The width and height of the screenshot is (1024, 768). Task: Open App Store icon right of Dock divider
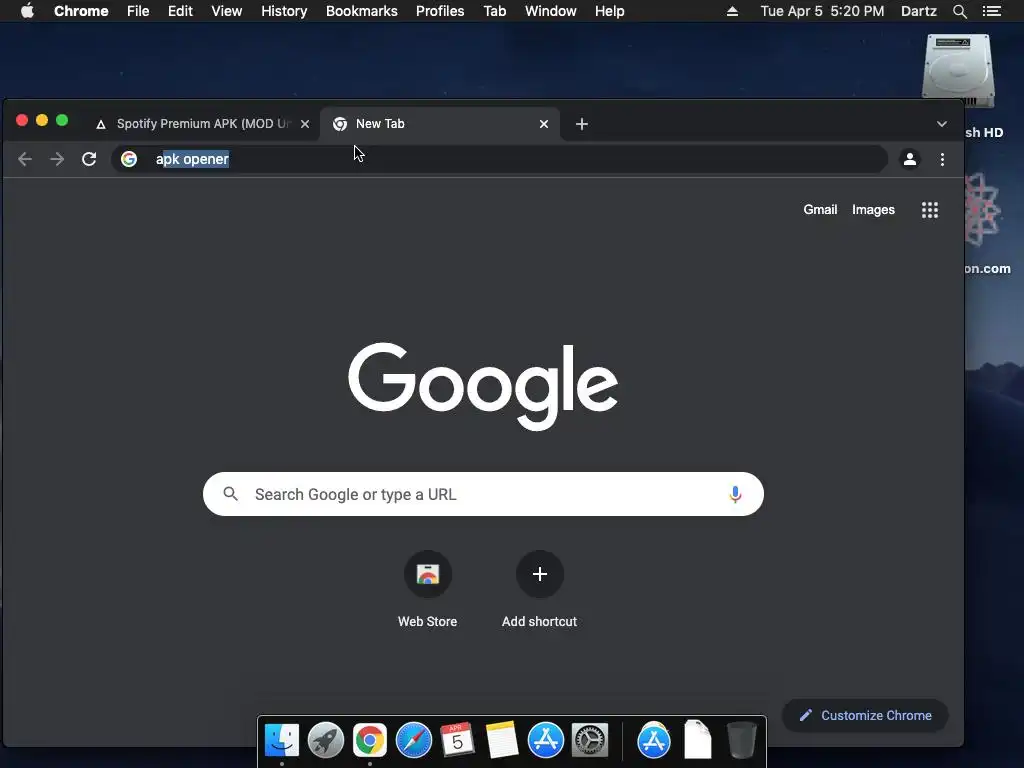tap(654, 741)
